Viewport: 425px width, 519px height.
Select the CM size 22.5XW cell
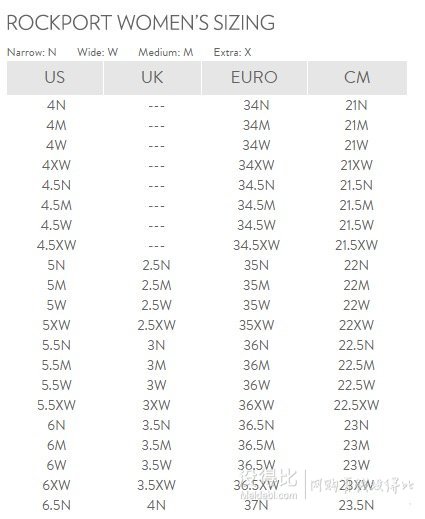(x=356, y=405)
